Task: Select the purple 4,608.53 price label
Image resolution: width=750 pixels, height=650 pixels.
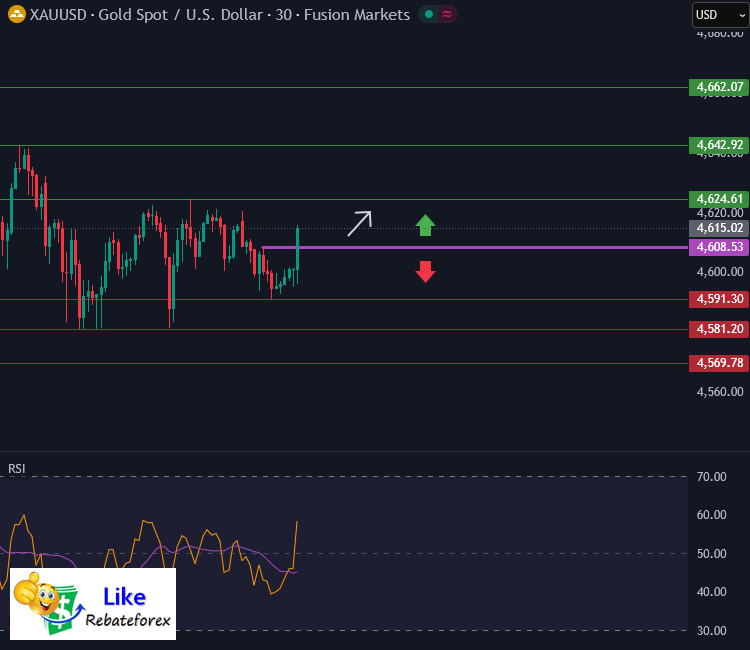Action: (x=719, y=247)
